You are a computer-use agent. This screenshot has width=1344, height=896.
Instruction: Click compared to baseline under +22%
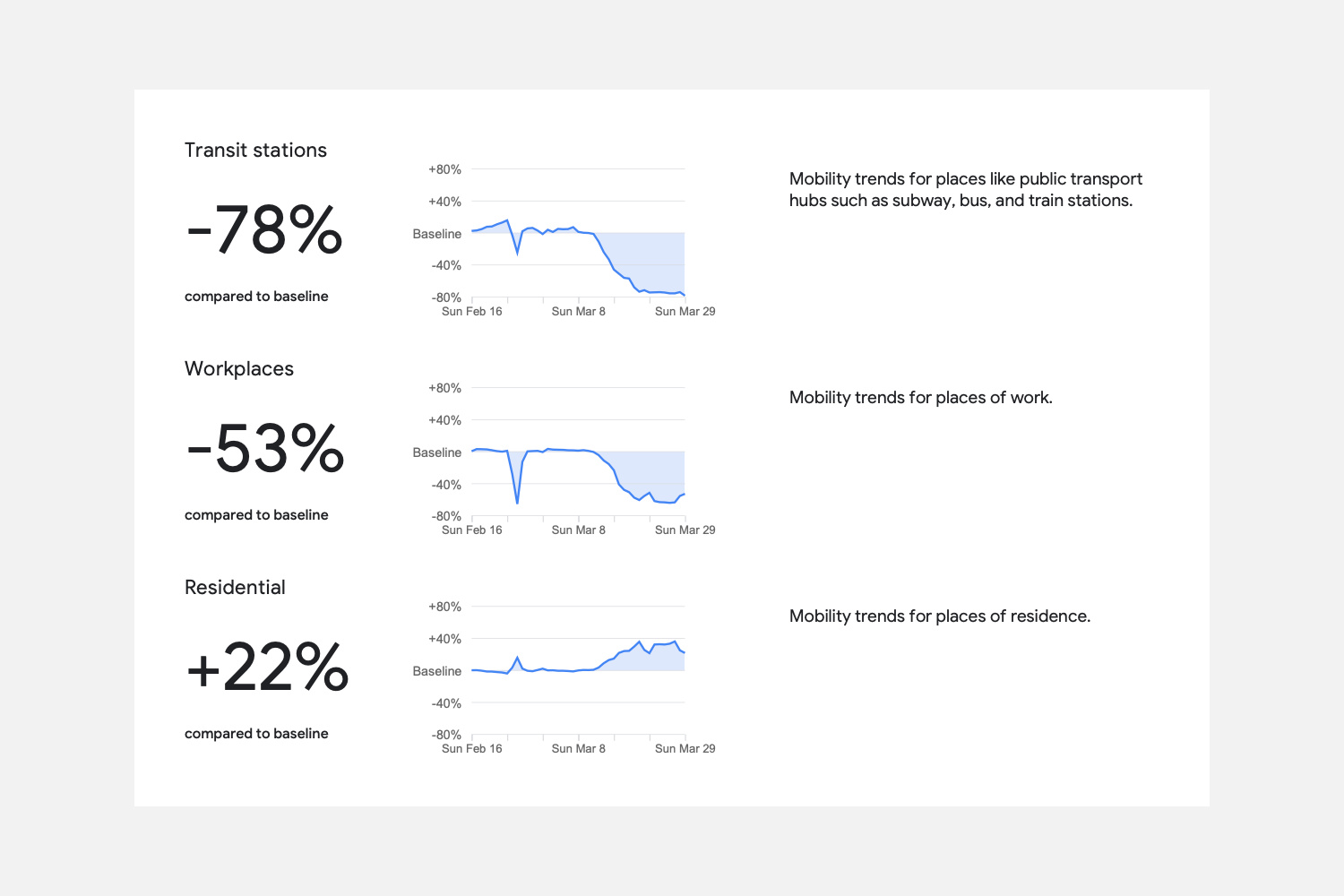click(256, 734)
